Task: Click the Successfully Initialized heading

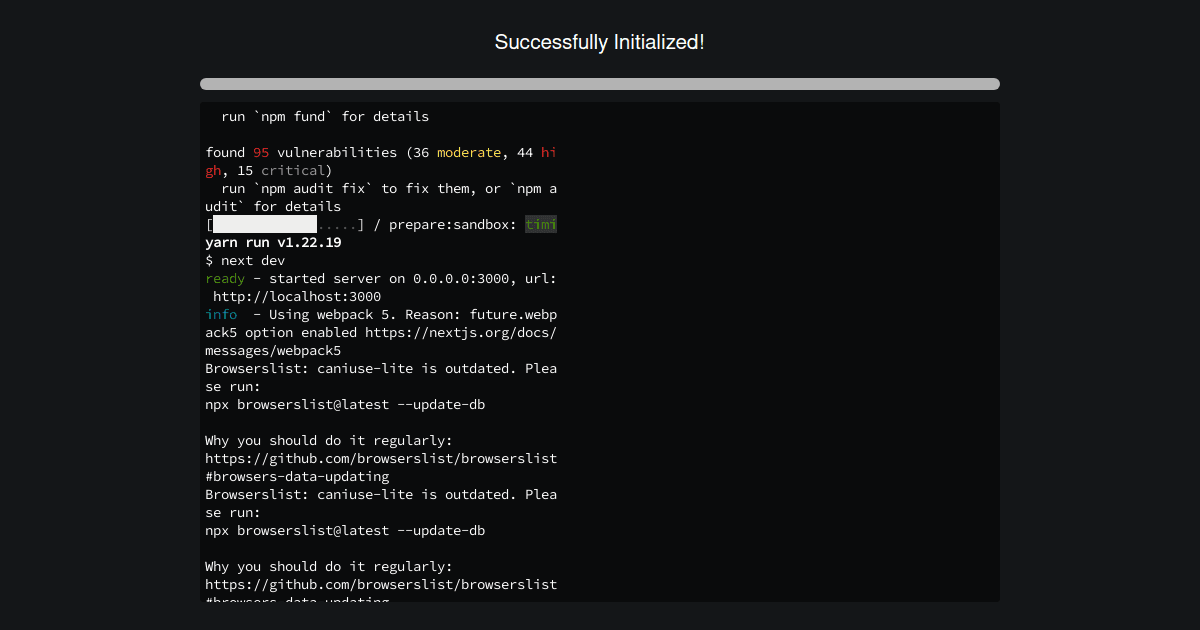Action: coord(599,42)
